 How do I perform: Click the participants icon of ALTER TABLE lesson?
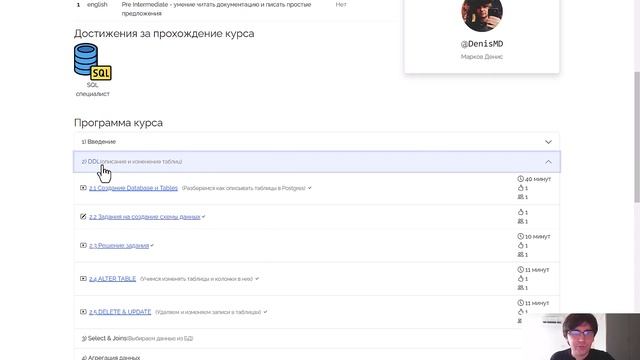(520, 287)
